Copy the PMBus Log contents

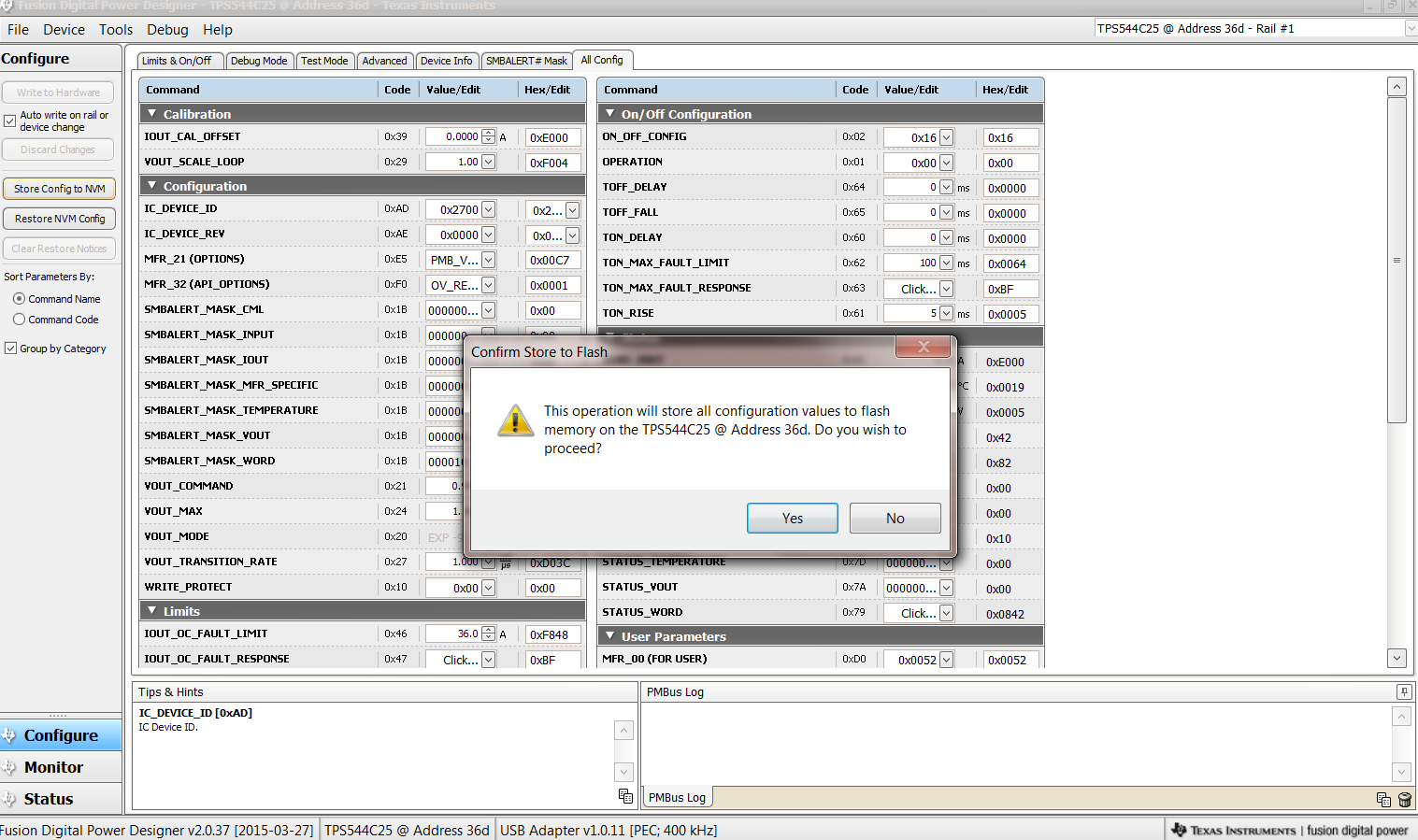coord(1383,799)
